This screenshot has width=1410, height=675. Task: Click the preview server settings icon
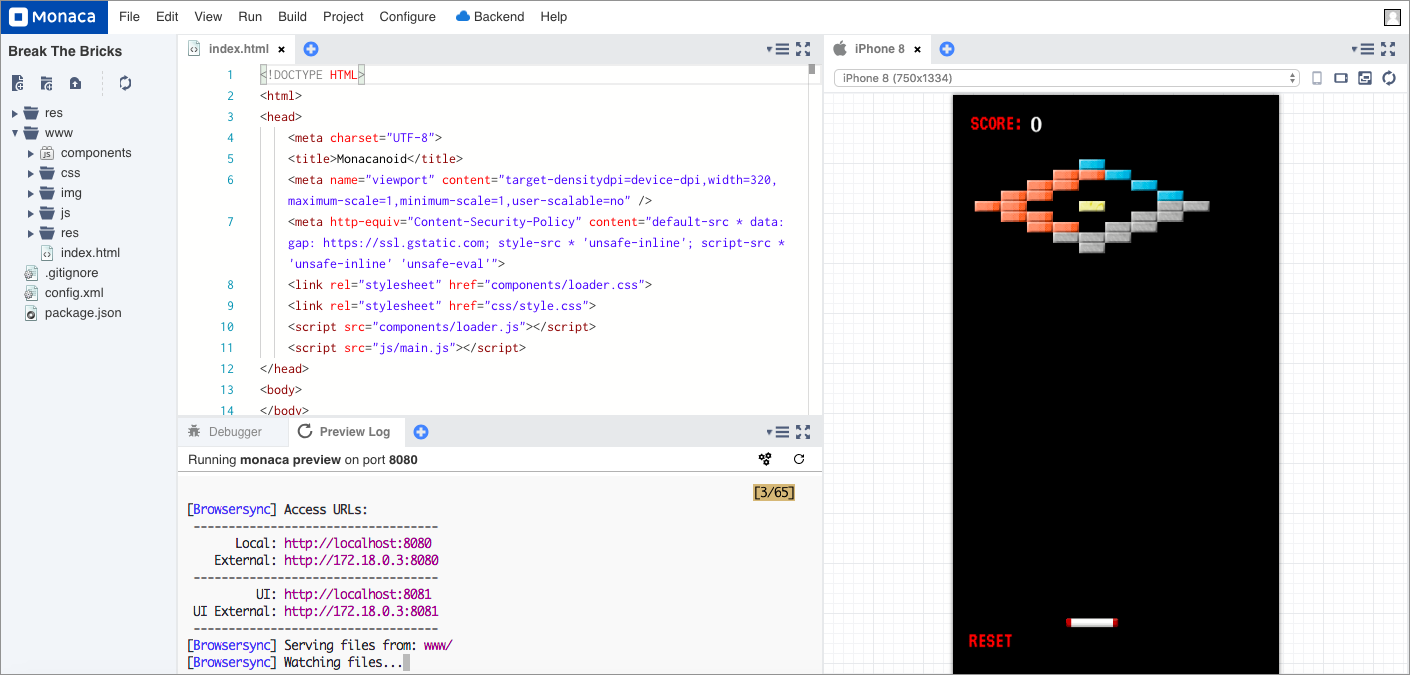(x=765, y=459)
